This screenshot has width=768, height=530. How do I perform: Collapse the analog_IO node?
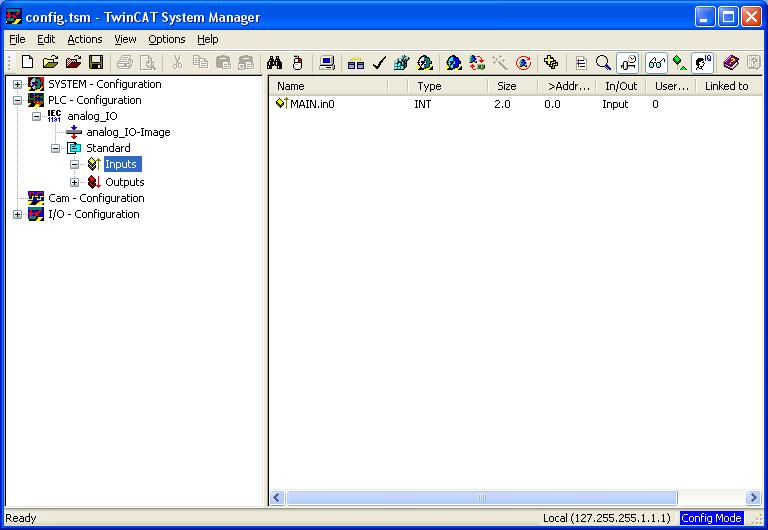tap(37, 117)
